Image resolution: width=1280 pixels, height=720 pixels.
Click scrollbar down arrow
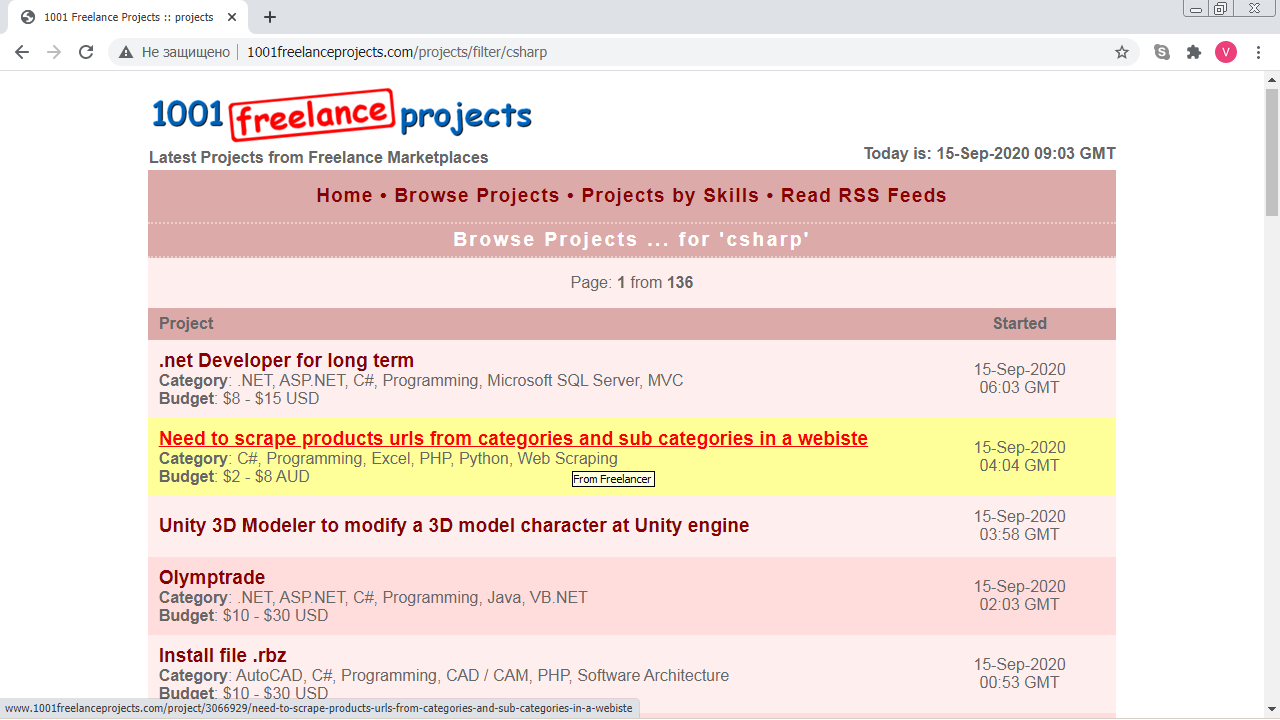click(1271, 711)
